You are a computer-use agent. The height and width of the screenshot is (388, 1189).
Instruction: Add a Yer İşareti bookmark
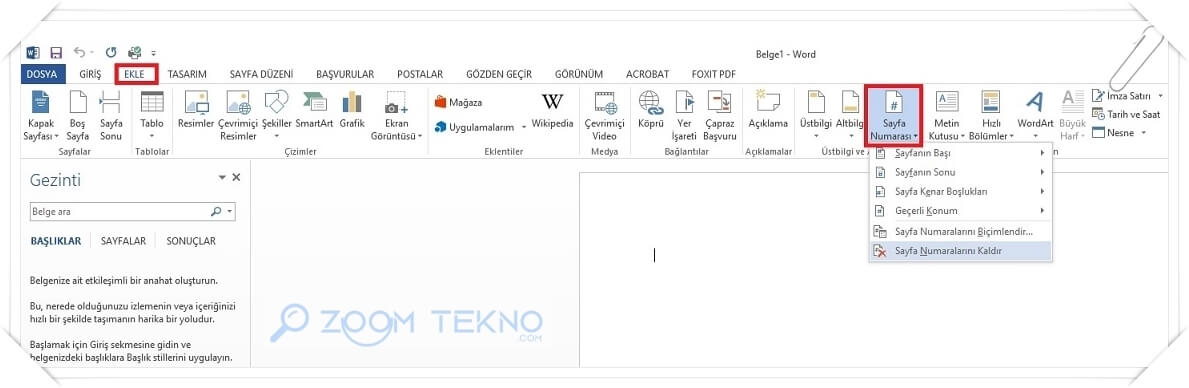coord(685,116)
